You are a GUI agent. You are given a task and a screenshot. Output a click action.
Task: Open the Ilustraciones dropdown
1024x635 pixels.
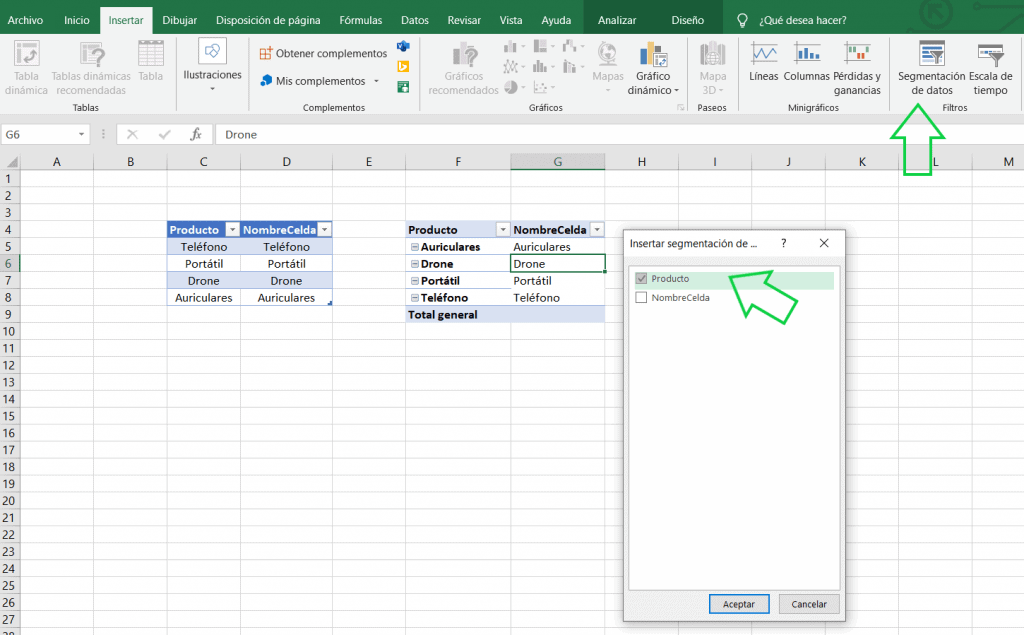point(212,65)
